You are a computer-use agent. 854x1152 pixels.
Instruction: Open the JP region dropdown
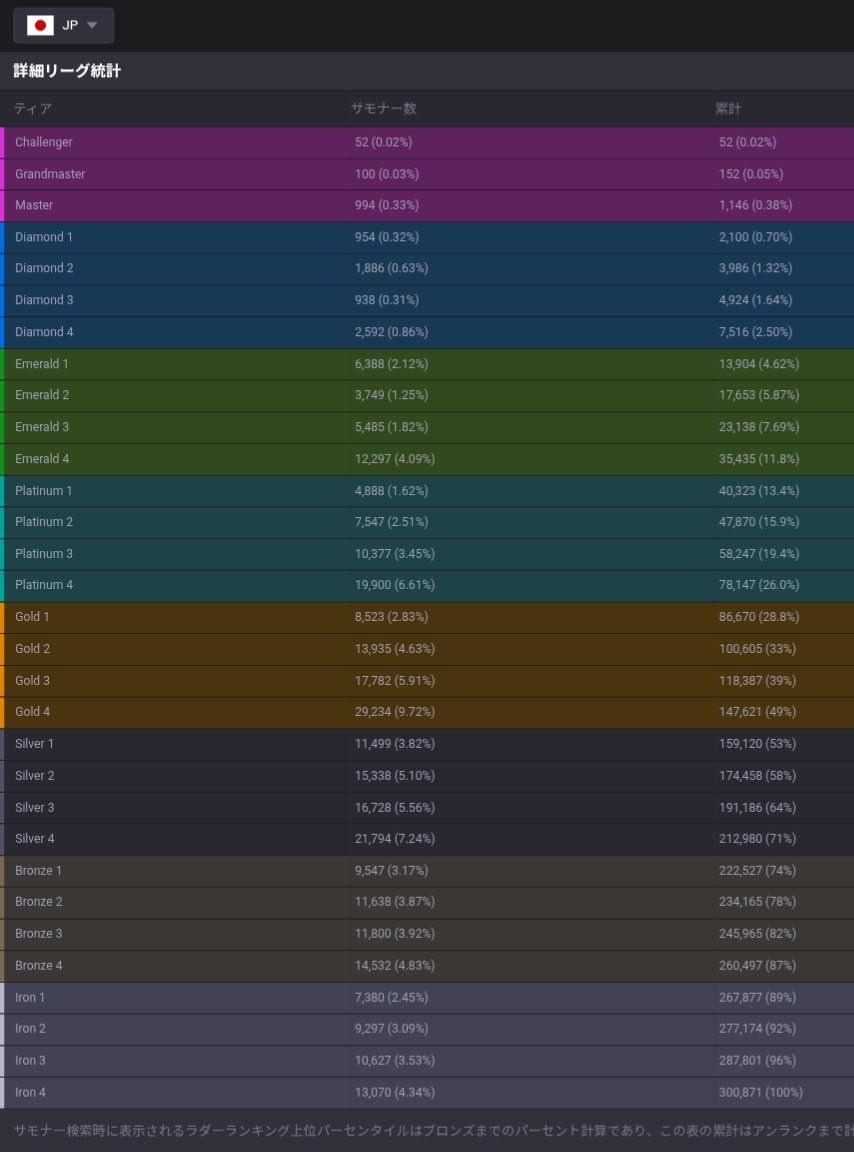[x=63, y=26]
